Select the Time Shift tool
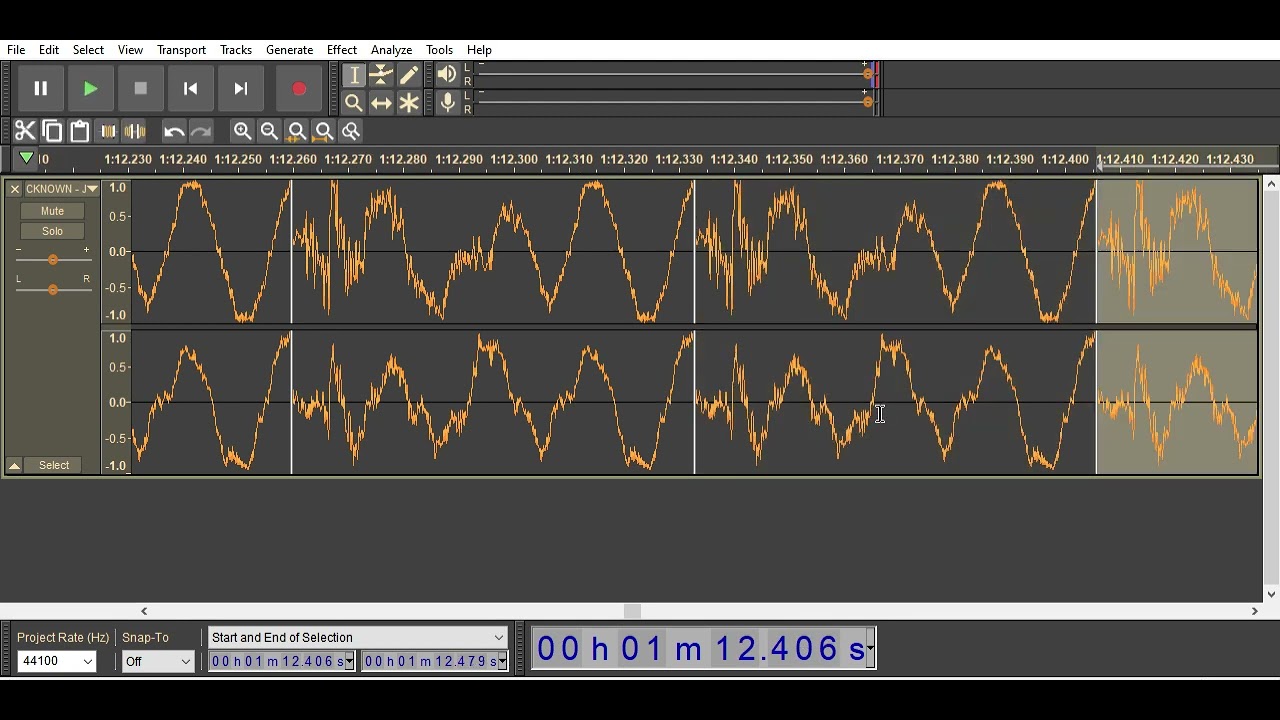The height and width of the screenshot is (720, 1280). [381, 103]
